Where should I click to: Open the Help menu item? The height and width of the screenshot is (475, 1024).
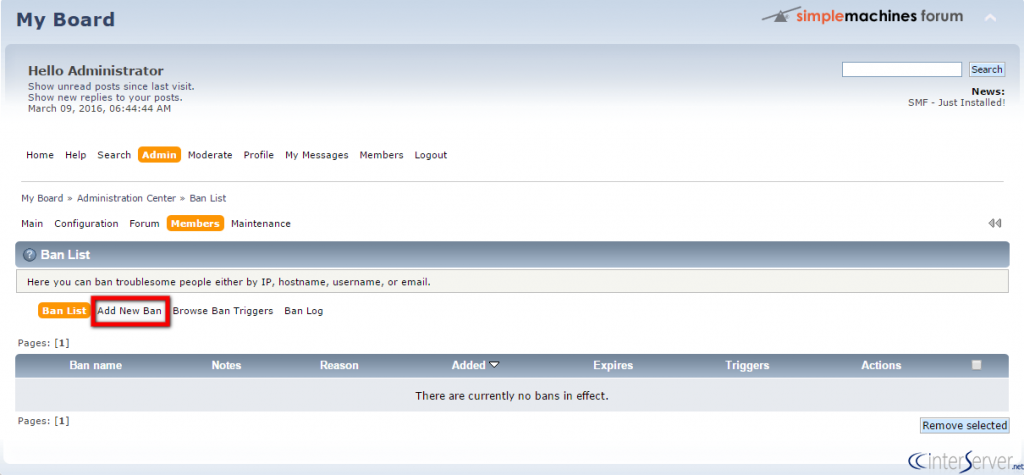point(76,155)
